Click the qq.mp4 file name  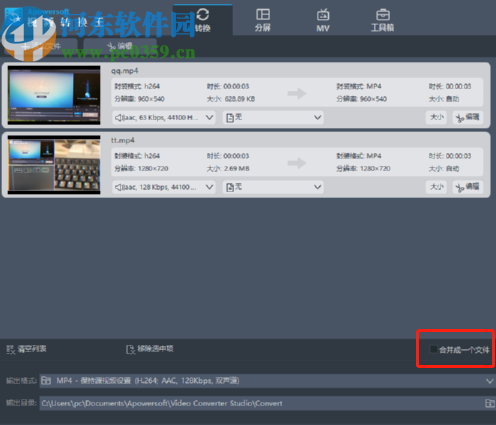124,71
